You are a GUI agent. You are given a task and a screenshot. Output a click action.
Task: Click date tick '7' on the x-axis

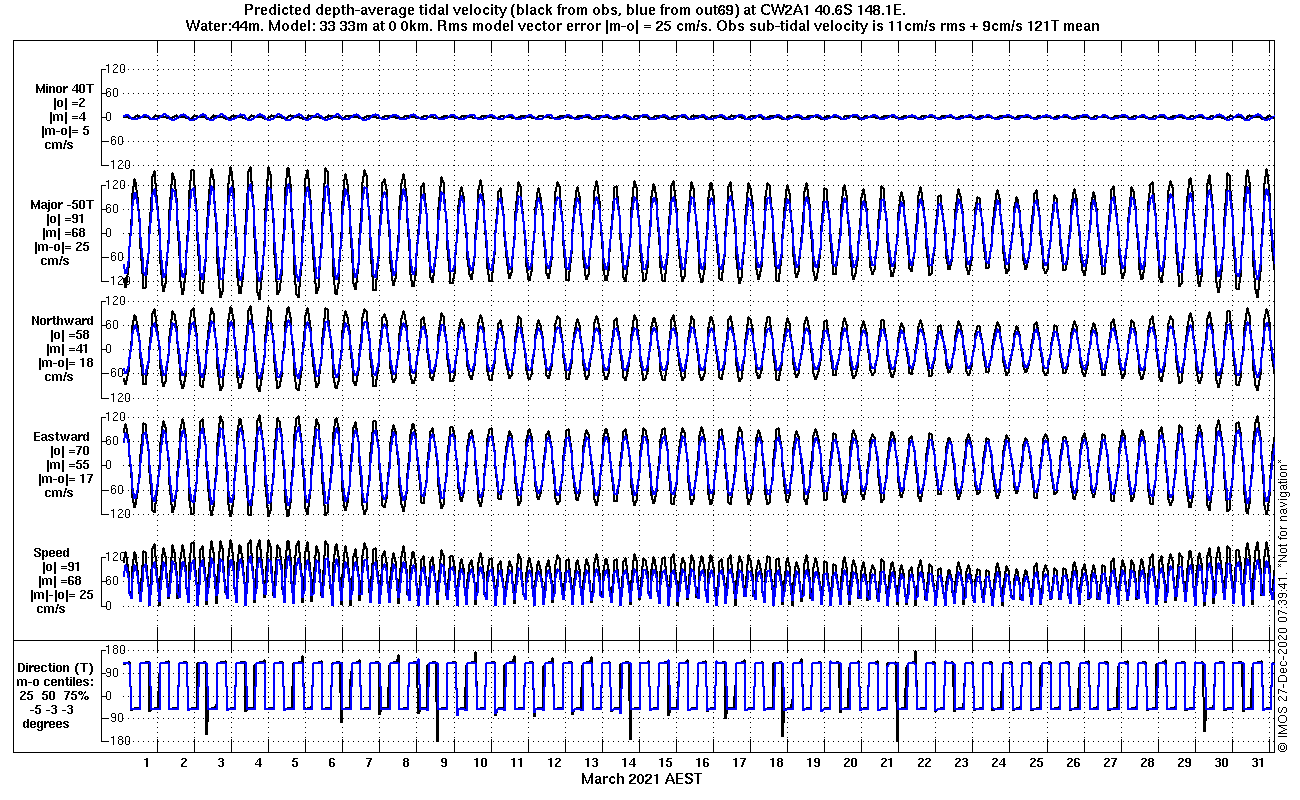369,763
